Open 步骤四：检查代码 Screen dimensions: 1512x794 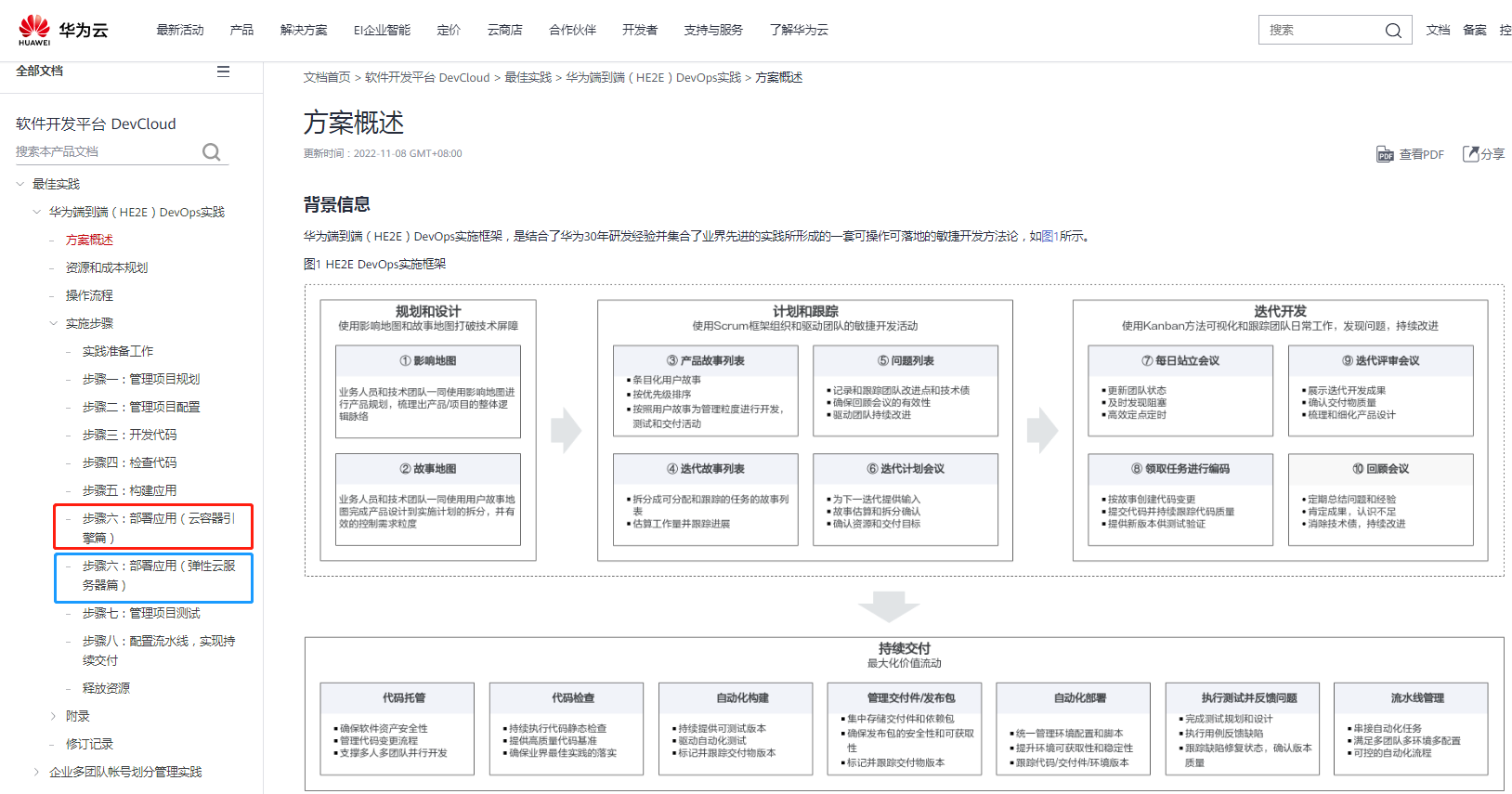(x=129, y=462)
